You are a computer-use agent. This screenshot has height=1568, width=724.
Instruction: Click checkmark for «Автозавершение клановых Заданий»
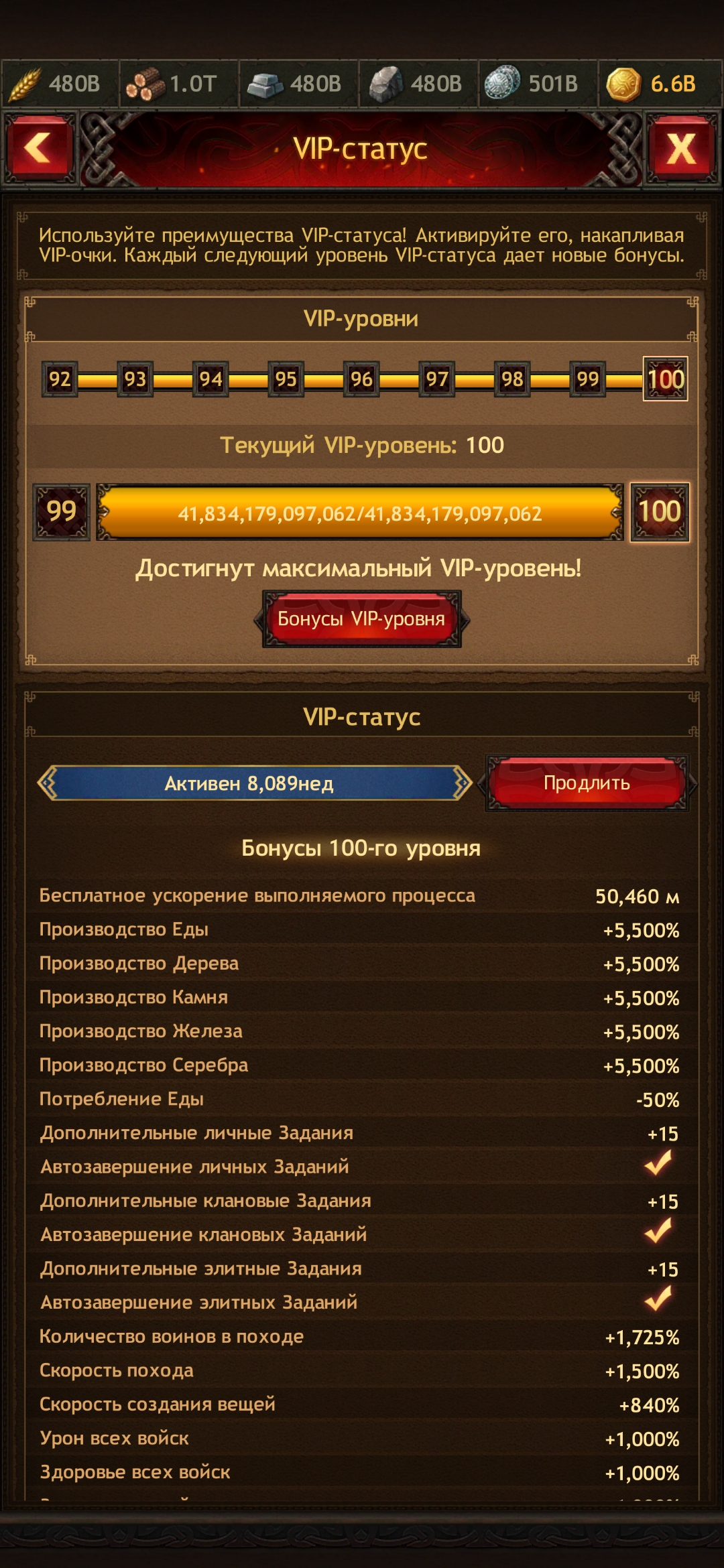coord(658,1231)
